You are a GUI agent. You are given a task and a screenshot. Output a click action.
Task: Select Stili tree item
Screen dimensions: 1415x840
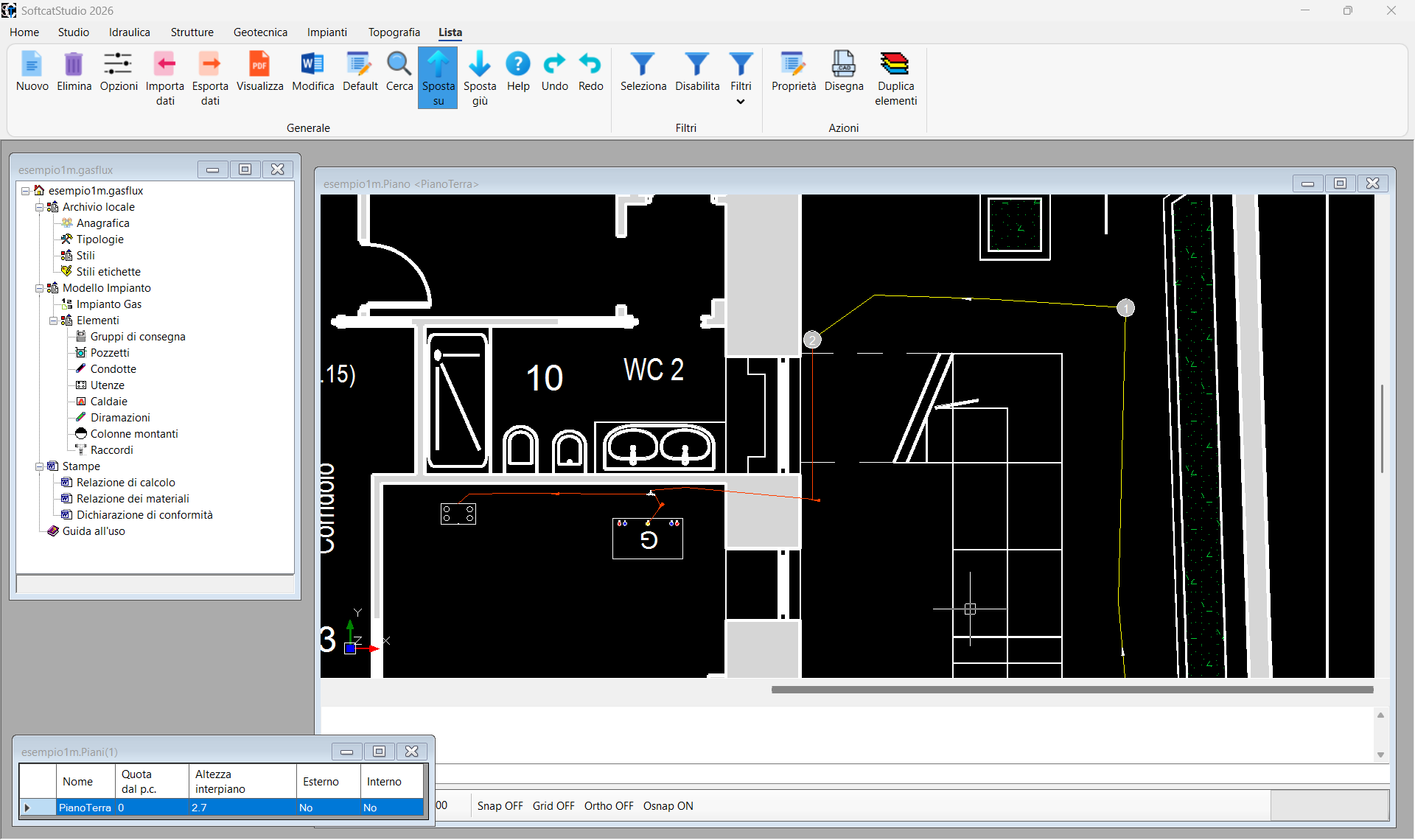click(x=85, y=256)
